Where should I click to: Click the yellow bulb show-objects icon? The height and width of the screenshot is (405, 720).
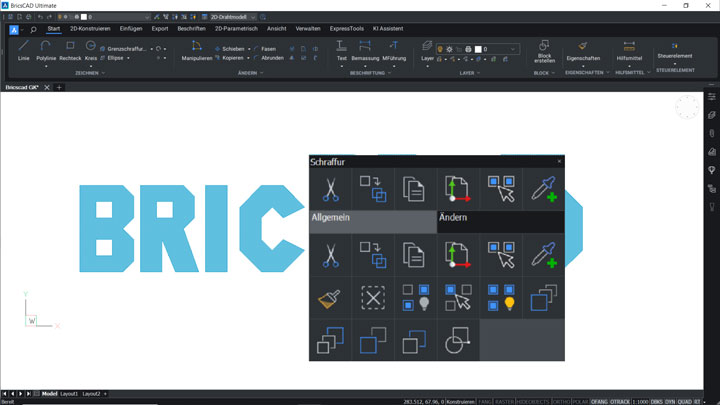coord(501,298)
